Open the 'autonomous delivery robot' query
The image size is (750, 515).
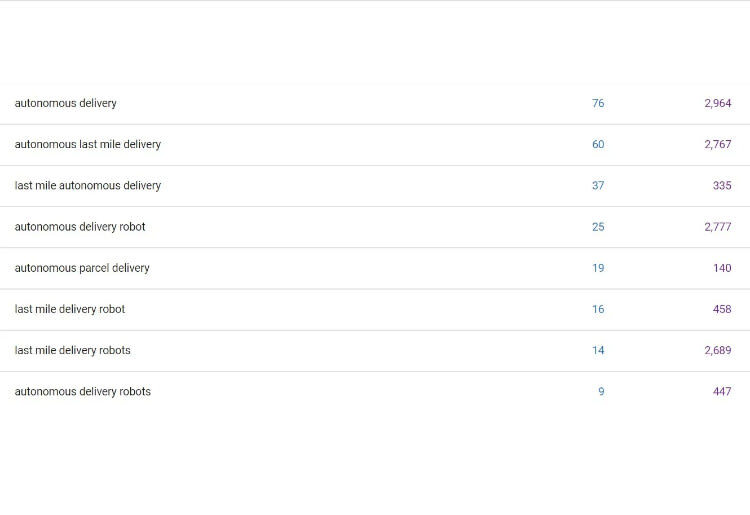80,227
